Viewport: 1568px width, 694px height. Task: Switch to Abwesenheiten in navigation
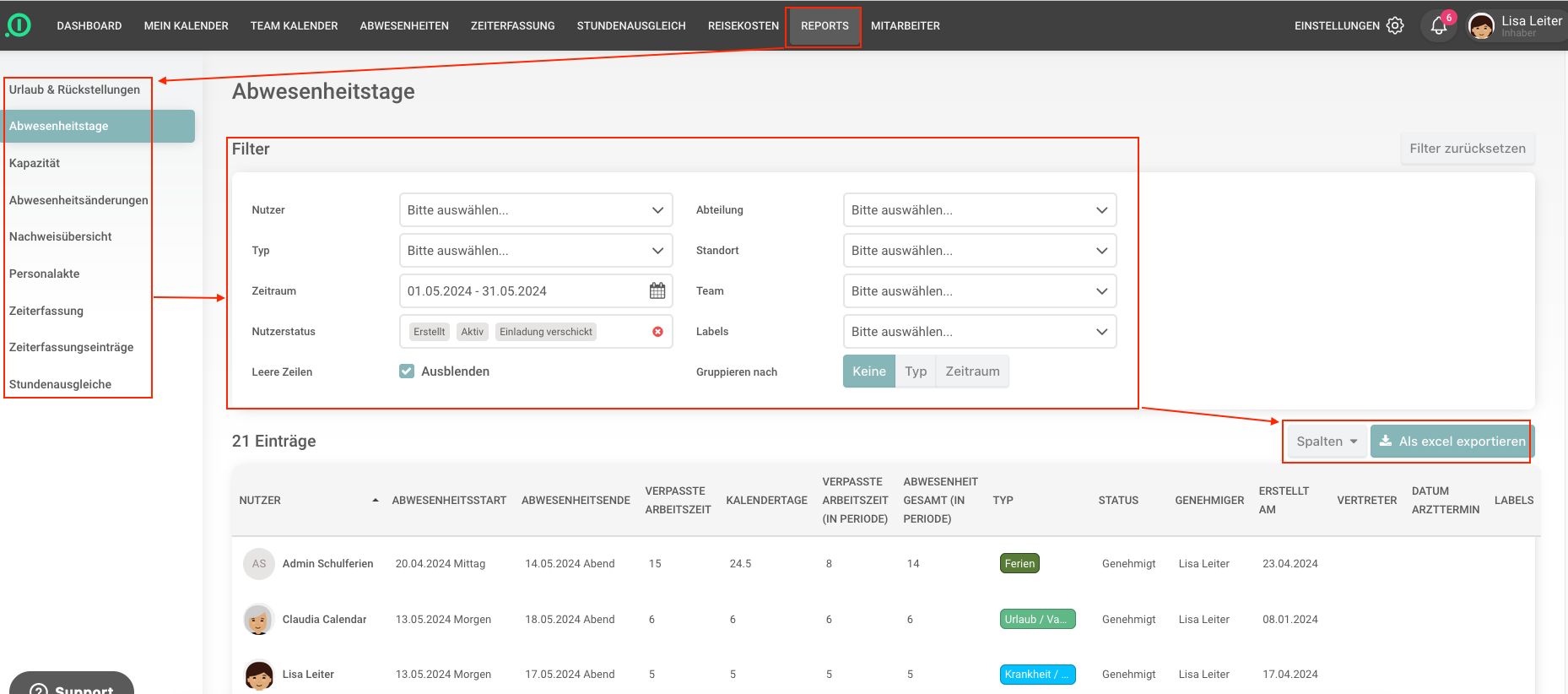click(x=404, y=26)
